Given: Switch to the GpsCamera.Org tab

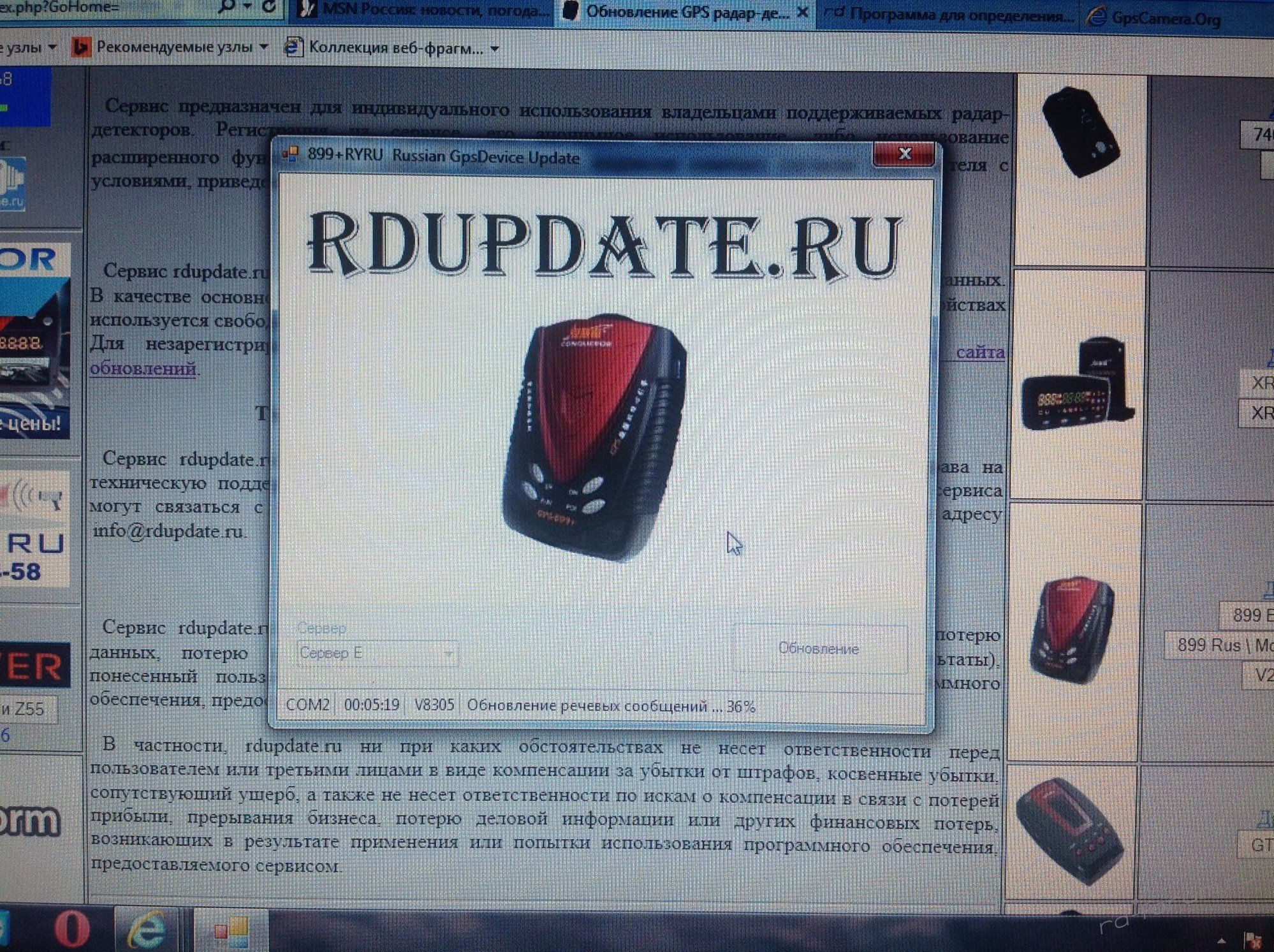Looking at the screenshot, I should click(x=1155, y=18).
